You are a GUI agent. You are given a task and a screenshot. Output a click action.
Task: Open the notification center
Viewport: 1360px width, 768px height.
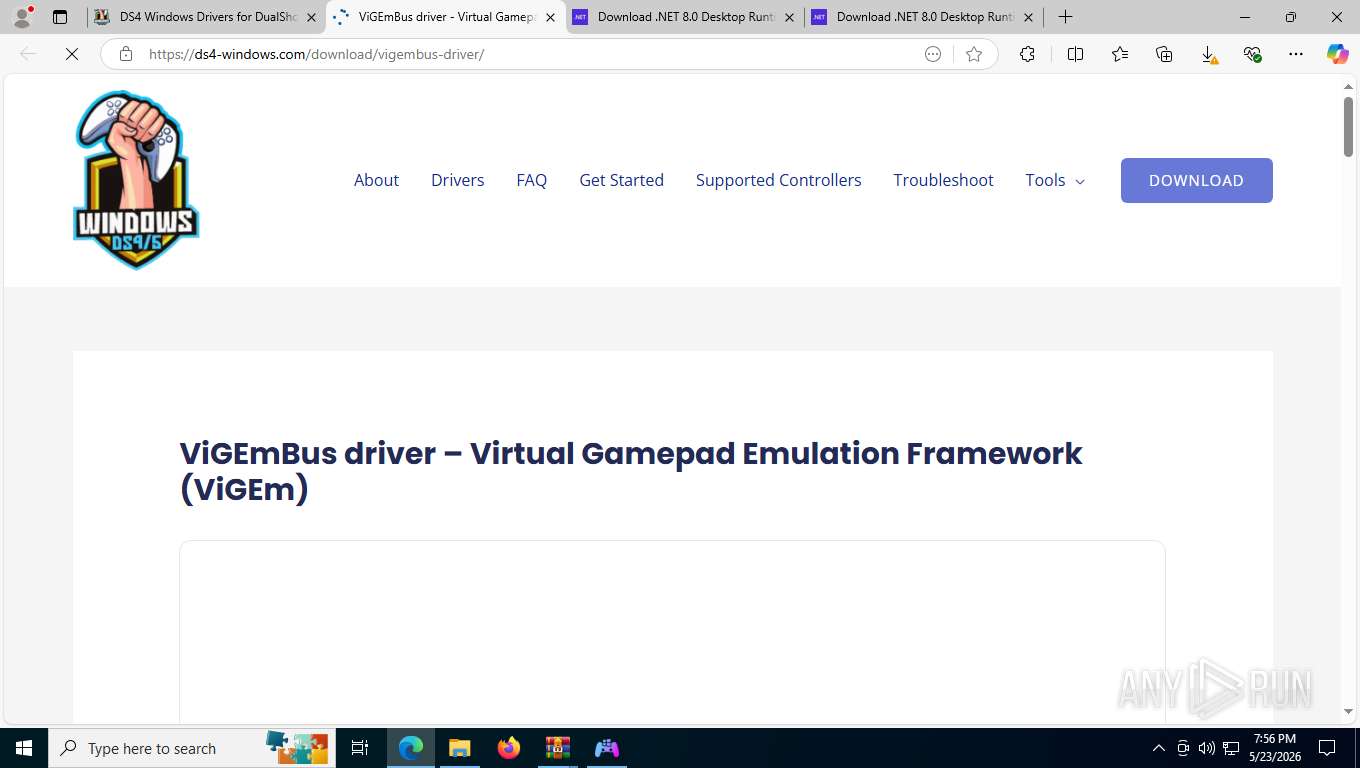coord(1327,748)
